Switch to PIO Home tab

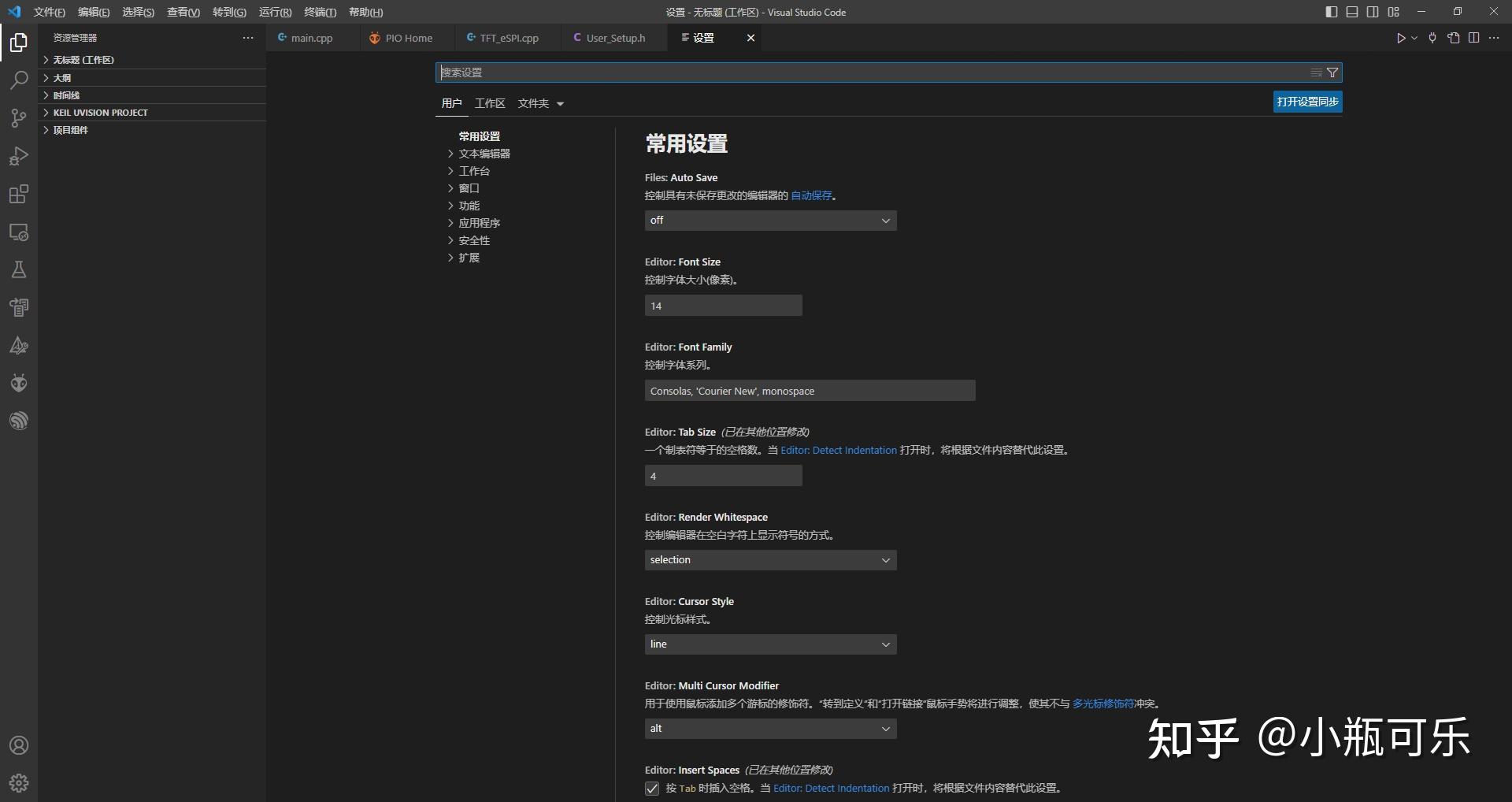[409, 38]
